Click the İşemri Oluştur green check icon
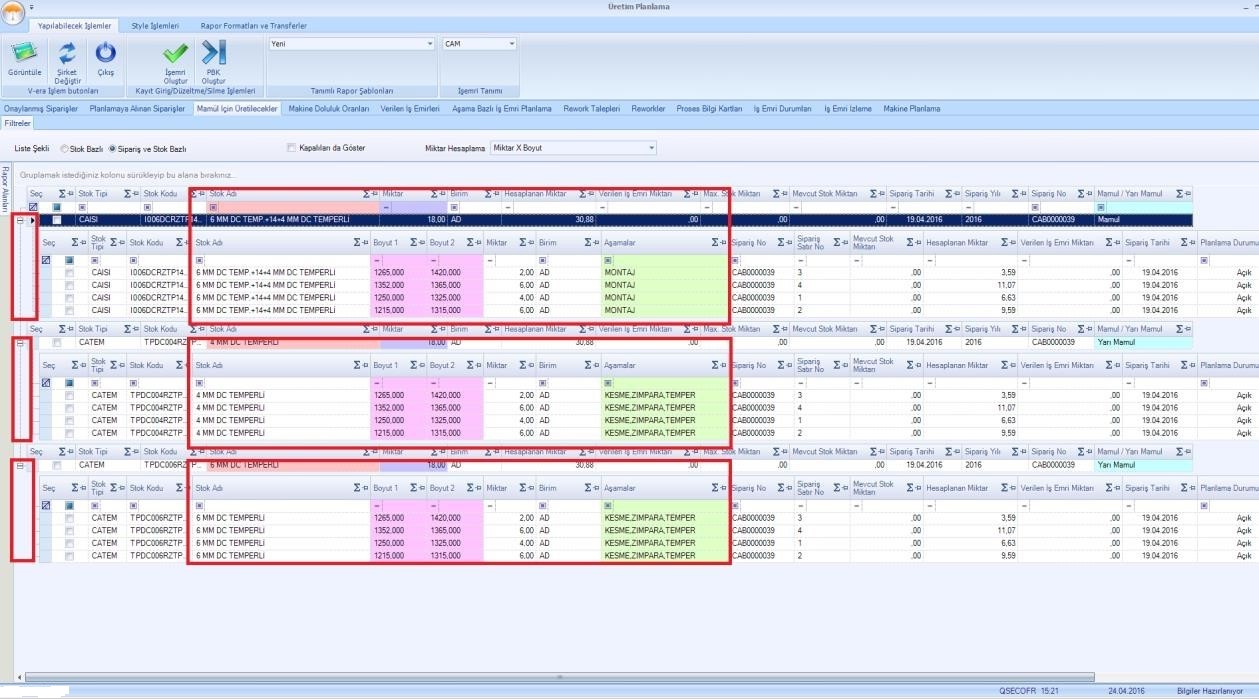The width and height of the screenshot is (1259, 699). 175,53
